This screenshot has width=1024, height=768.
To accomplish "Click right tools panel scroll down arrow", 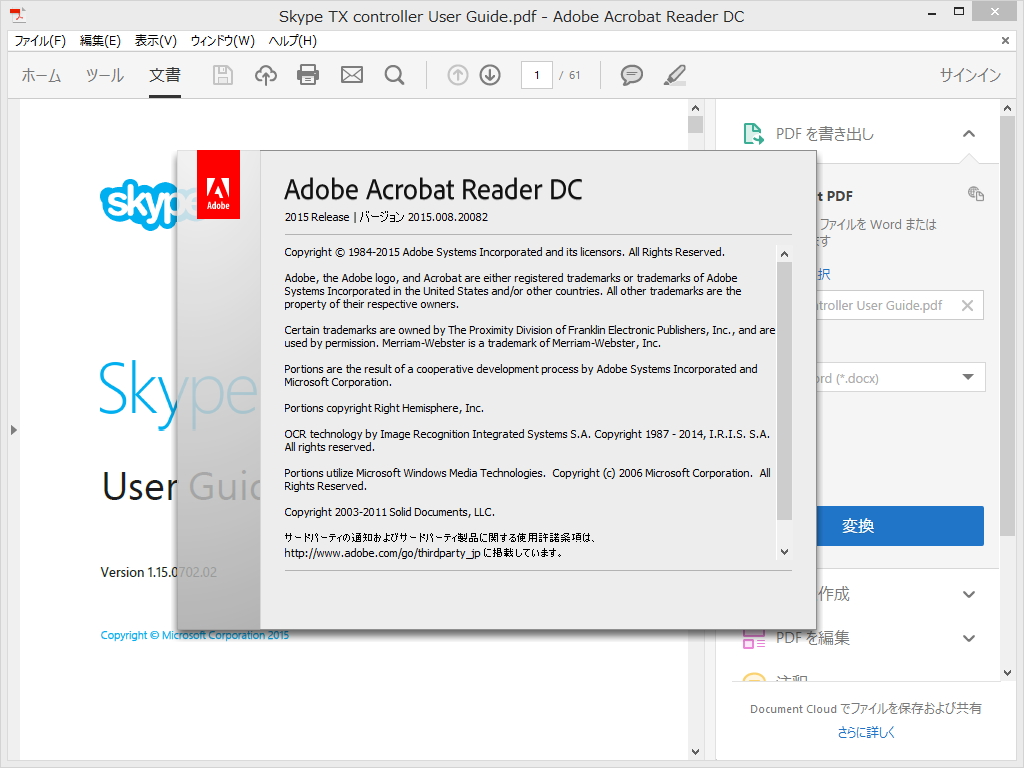I will coord(1007,673).
